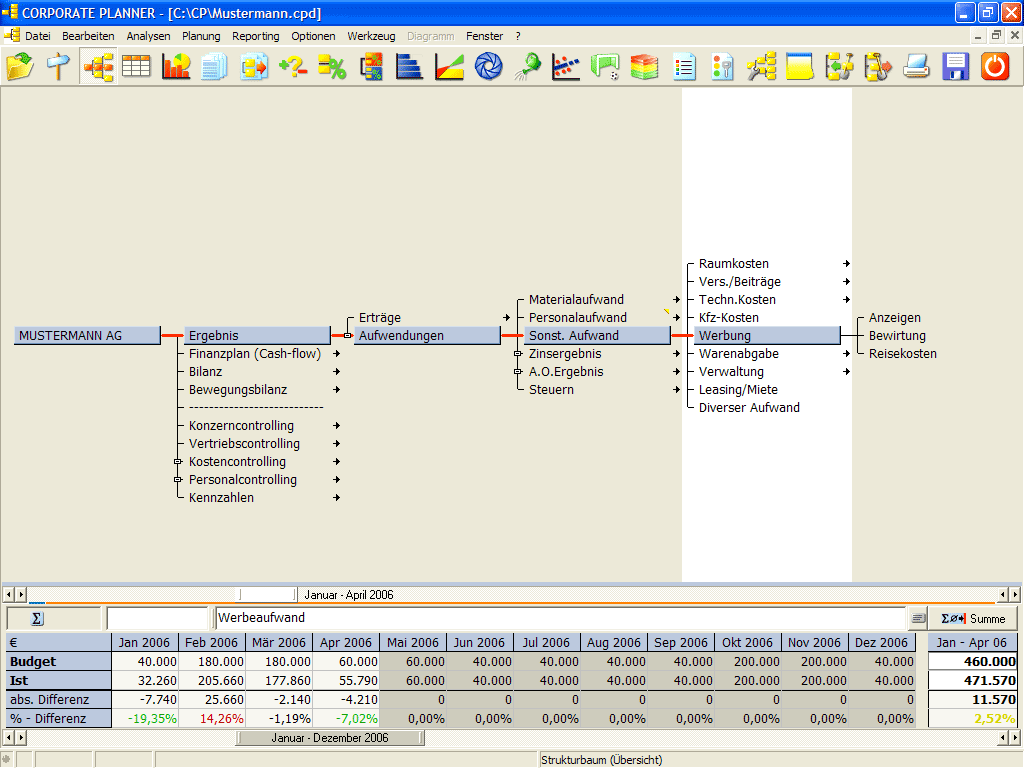This screenshot has width=1024, height=768.
Task: Click the stacked documents toolbar icon
Action: click(214, 67)
